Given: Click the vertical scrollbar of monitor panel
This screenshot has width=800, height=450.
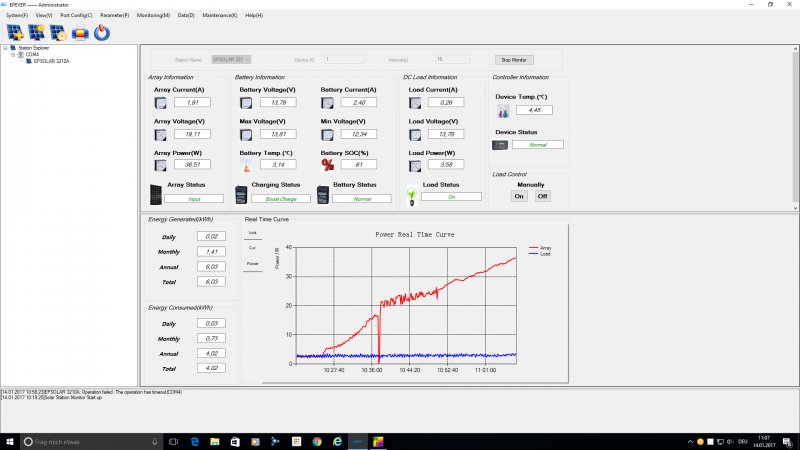Looking at the screenshot, I should (x=795, y=125).
